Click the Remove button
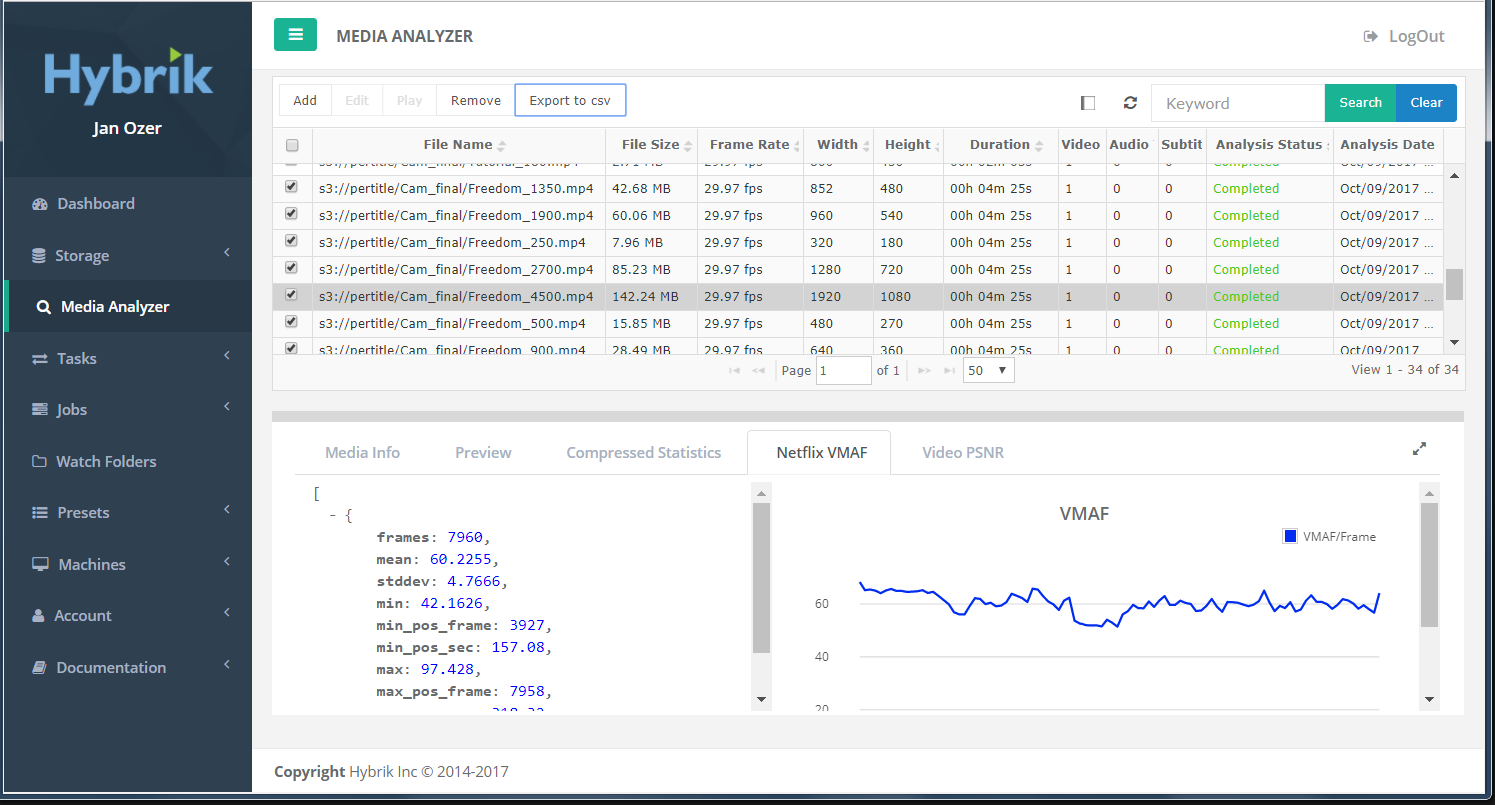The width and height of the screenshot is (1495, 805). click(476, 101)
